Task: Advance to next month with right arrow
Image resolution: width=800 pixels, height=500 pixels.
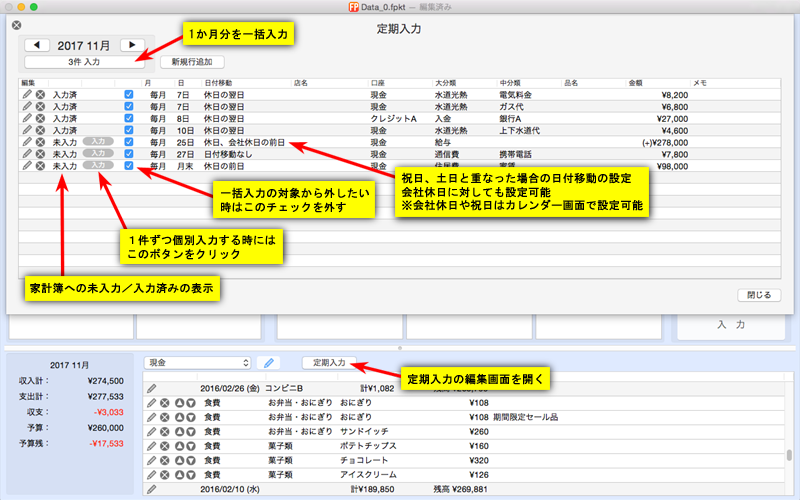Action: click(x=131, y=45)
